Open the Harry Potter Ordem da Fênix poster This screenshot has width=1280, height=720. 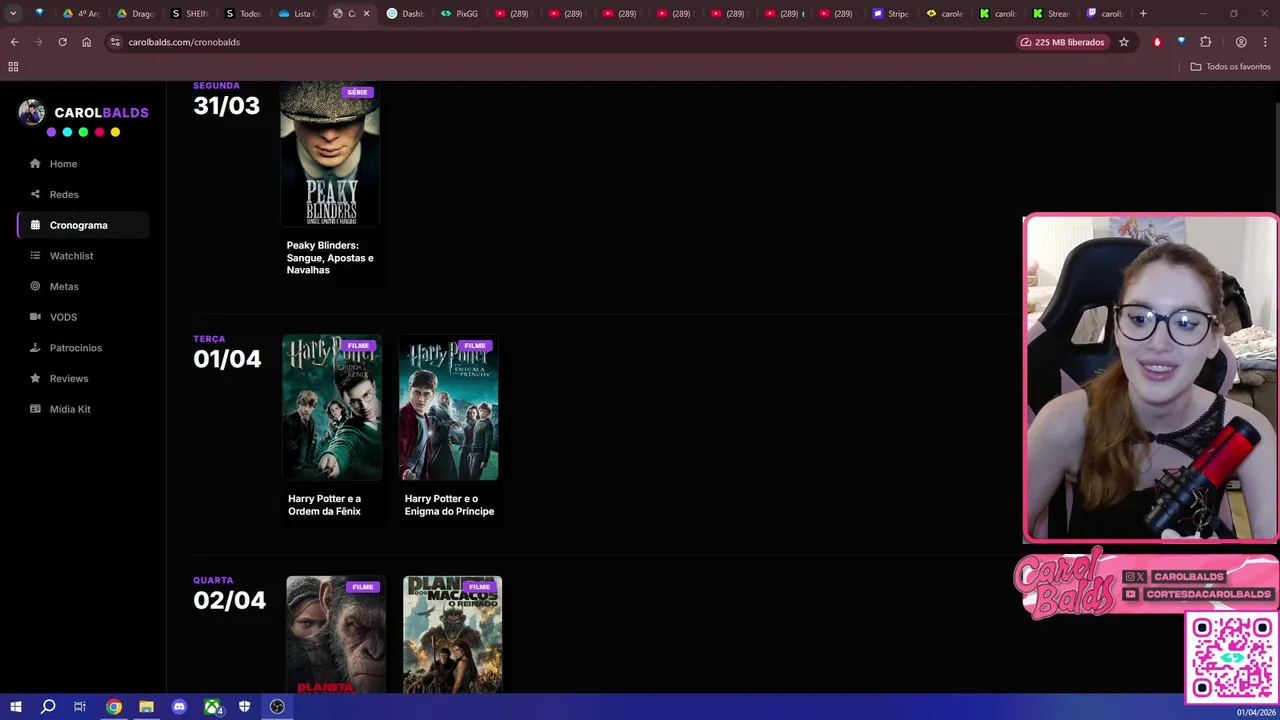click(x=332, y=408)
